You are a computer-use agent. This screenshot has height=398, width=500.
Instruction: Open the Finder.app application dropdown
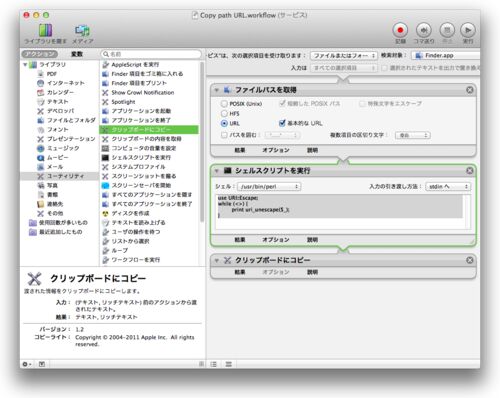click(446, 55)
